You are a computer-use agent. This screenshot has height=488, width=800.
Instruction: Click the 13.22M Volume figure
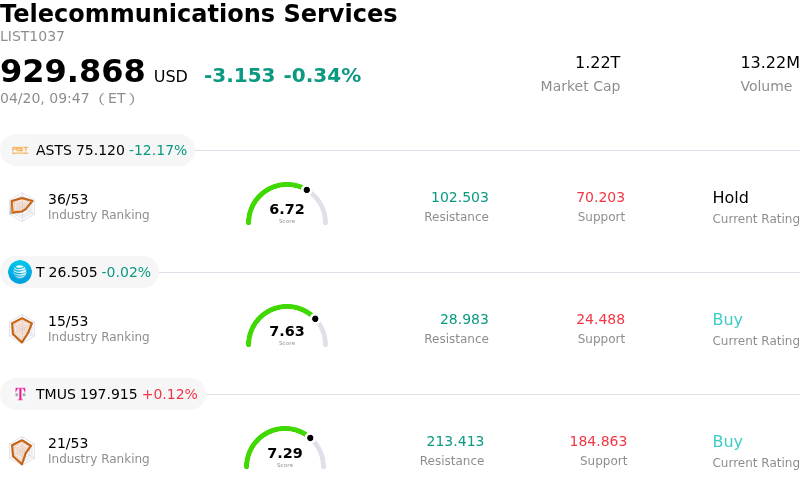tap(769, 63)
